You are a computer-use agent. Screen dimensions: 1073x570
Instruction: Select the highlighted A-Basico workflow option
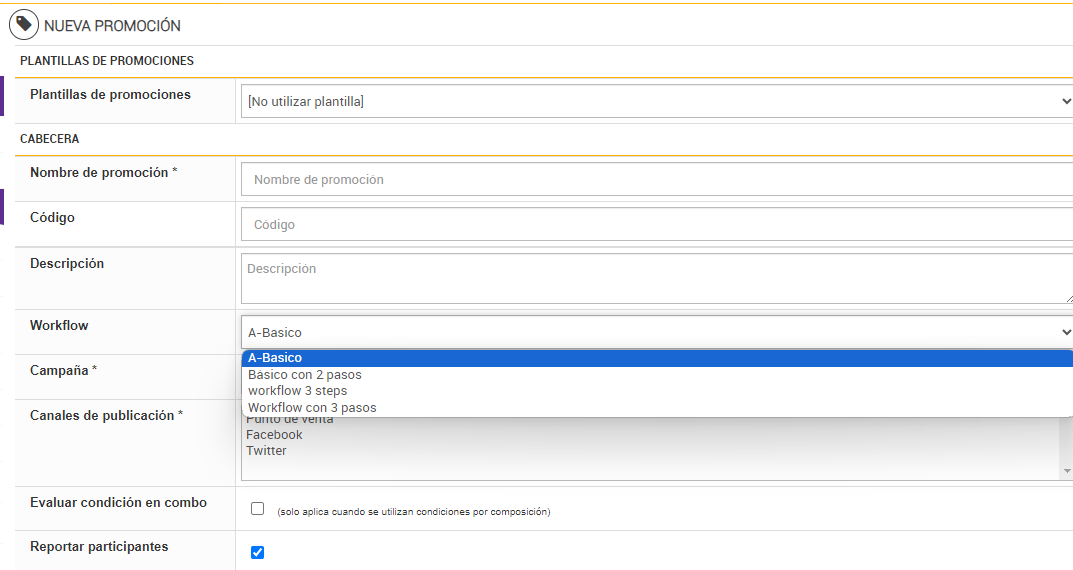click(657, 358)
